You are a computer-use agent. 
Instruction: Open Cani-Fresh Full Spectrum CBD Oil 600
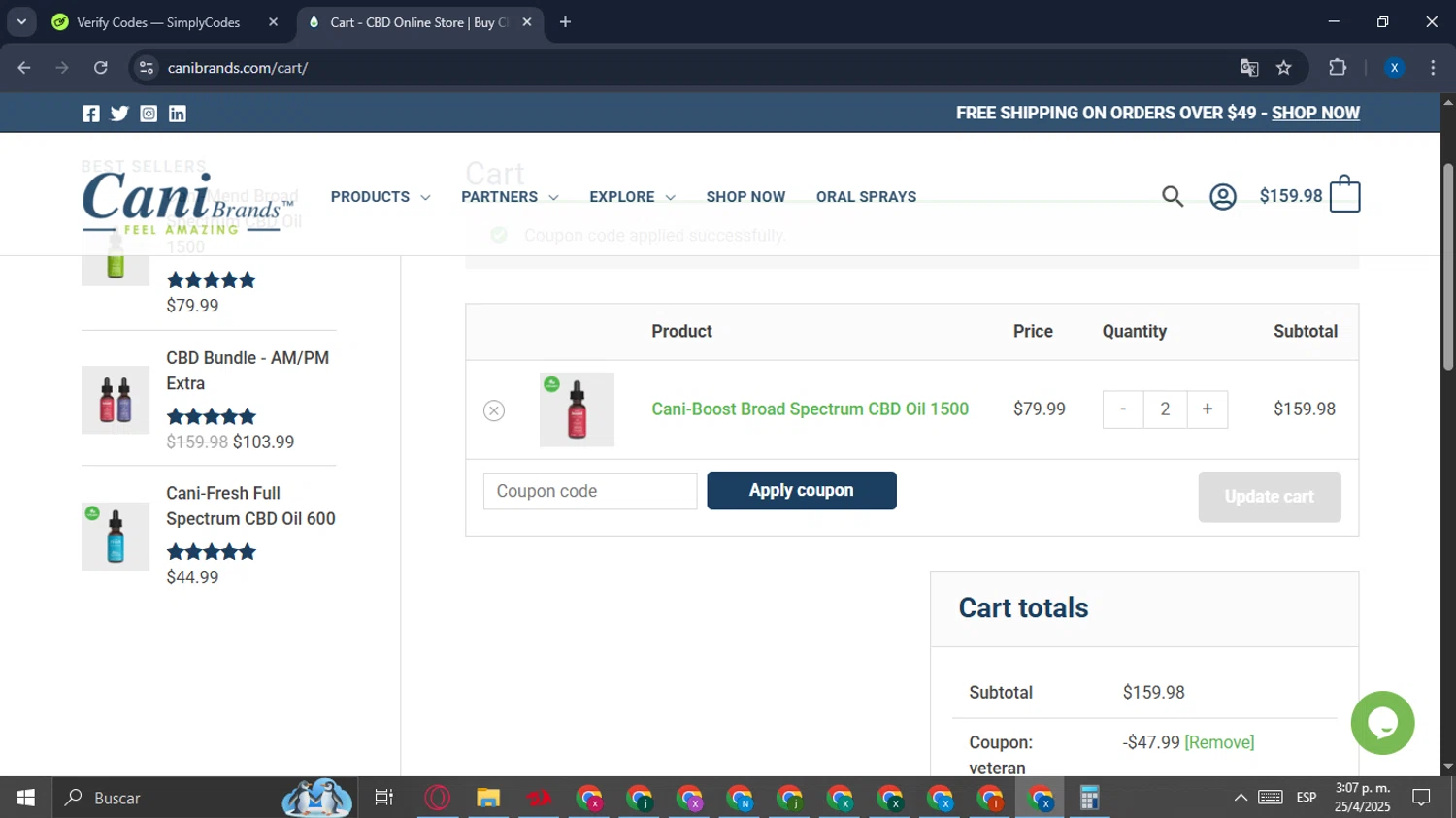(250, 506)
